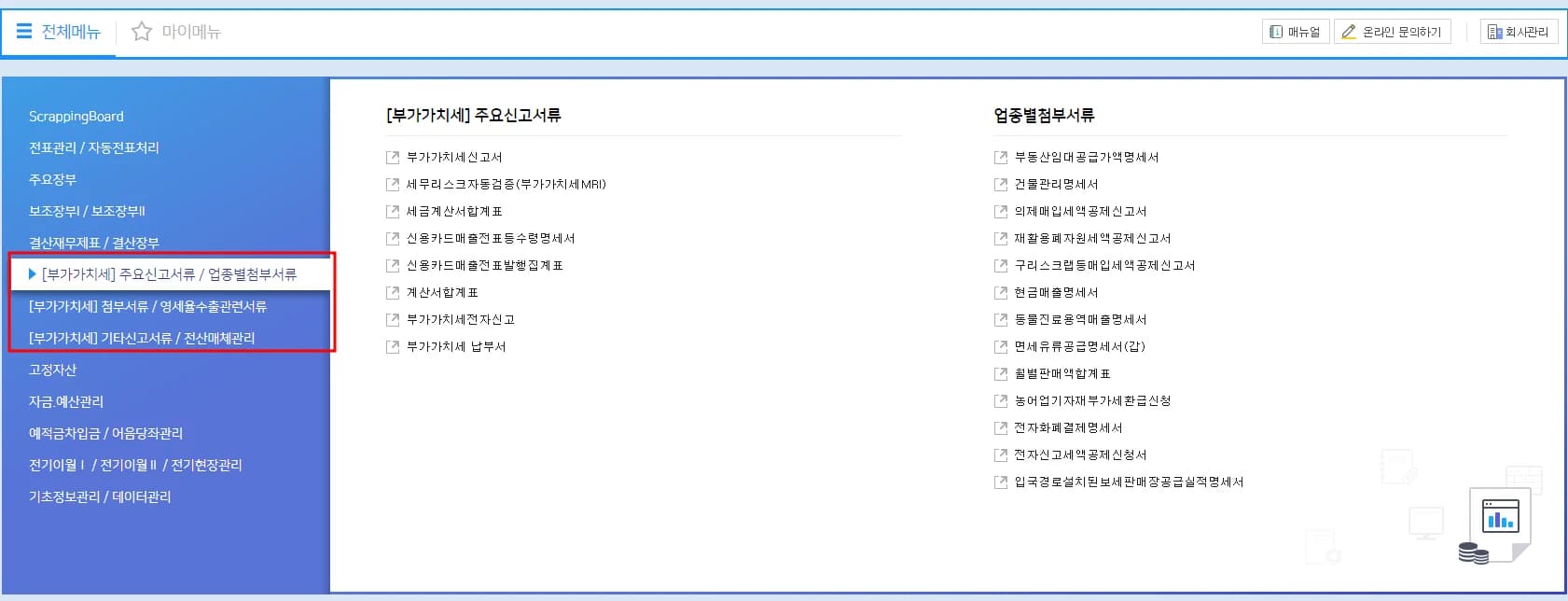The height and width of the screenshot is (601, 1568).
Task: Open 부동산임대공급가액명세서 link
Action: tap(1087, 158)
